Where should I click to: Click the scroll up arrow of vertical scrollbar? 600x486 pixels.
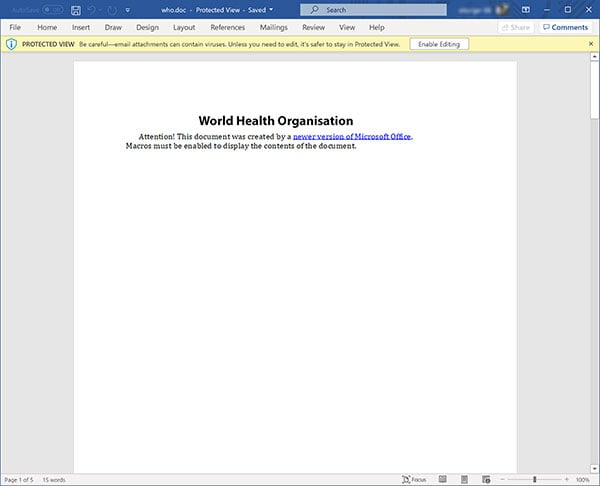click(594, 57)
